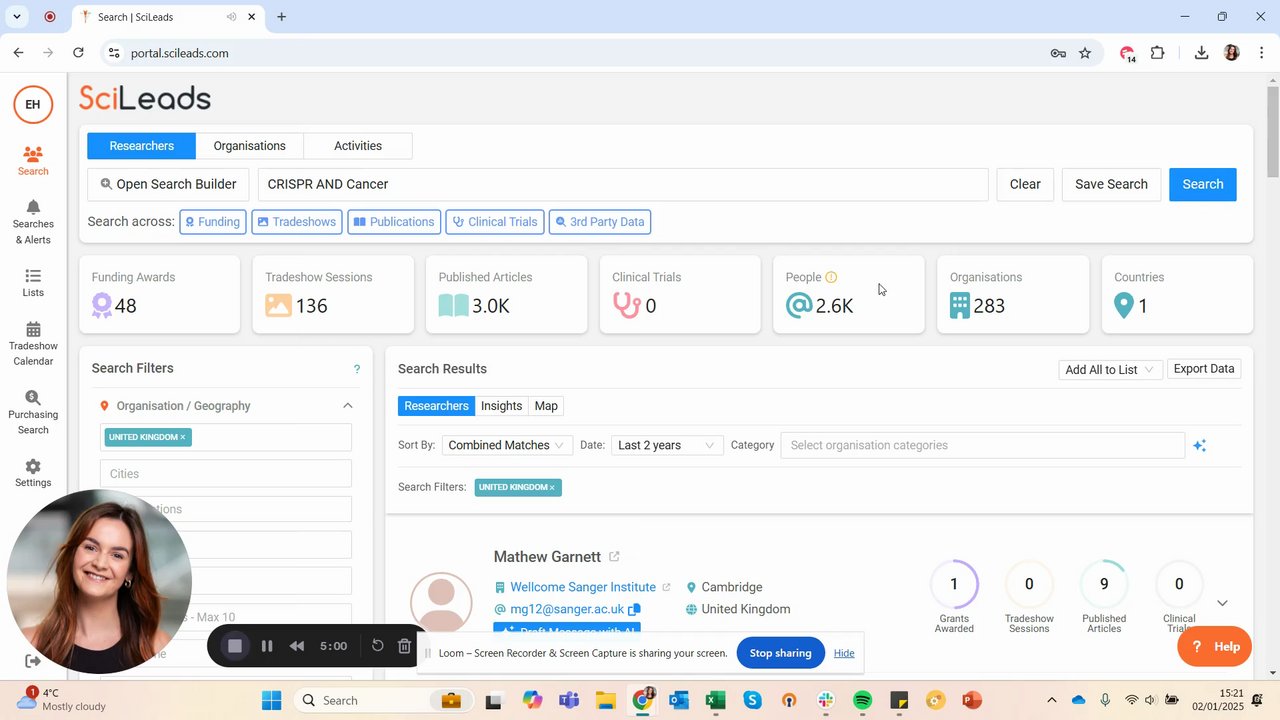The width and height of the screenshot is (1280, 720).
Task: Select the Map results tab
Action: pyautogui.click(x=546, y=406)
